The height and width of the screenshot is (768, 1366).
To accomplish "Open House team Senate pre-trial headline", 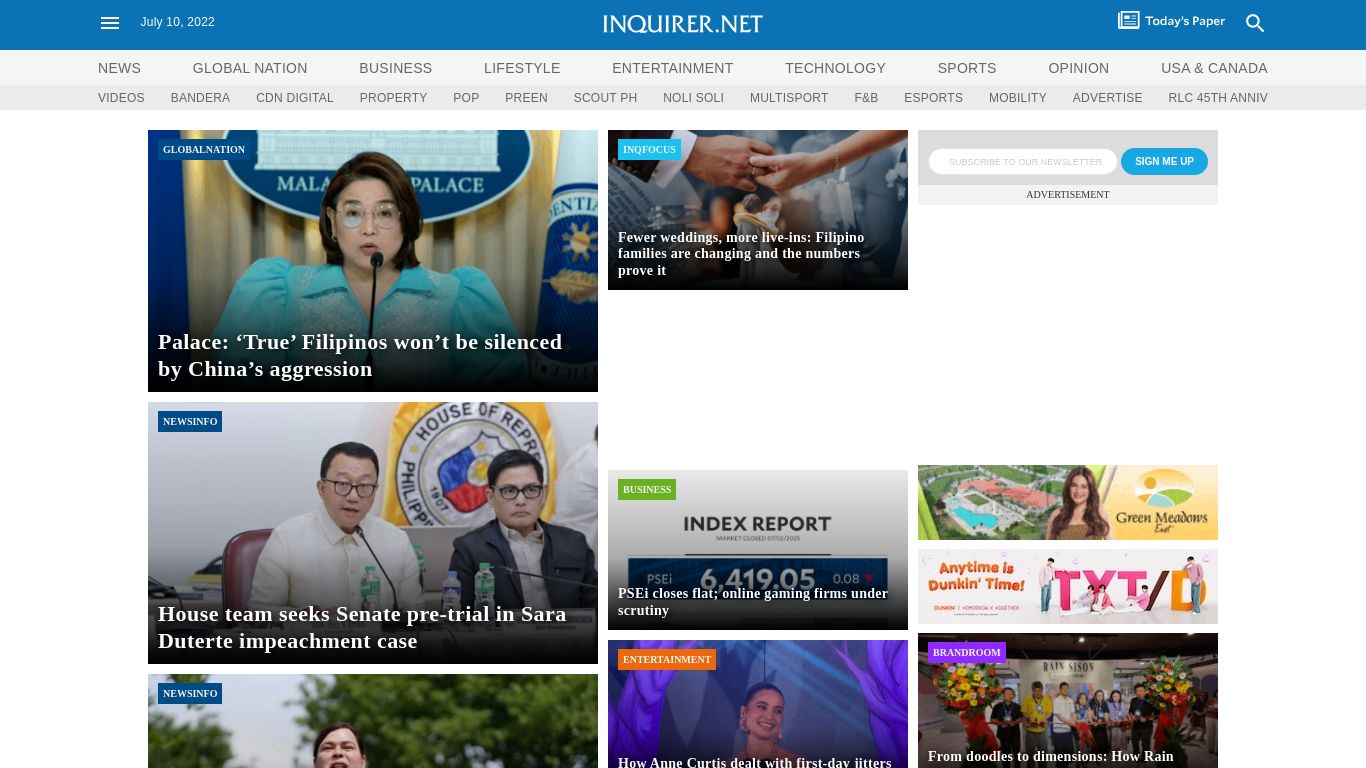I will (x=362, y=627).
